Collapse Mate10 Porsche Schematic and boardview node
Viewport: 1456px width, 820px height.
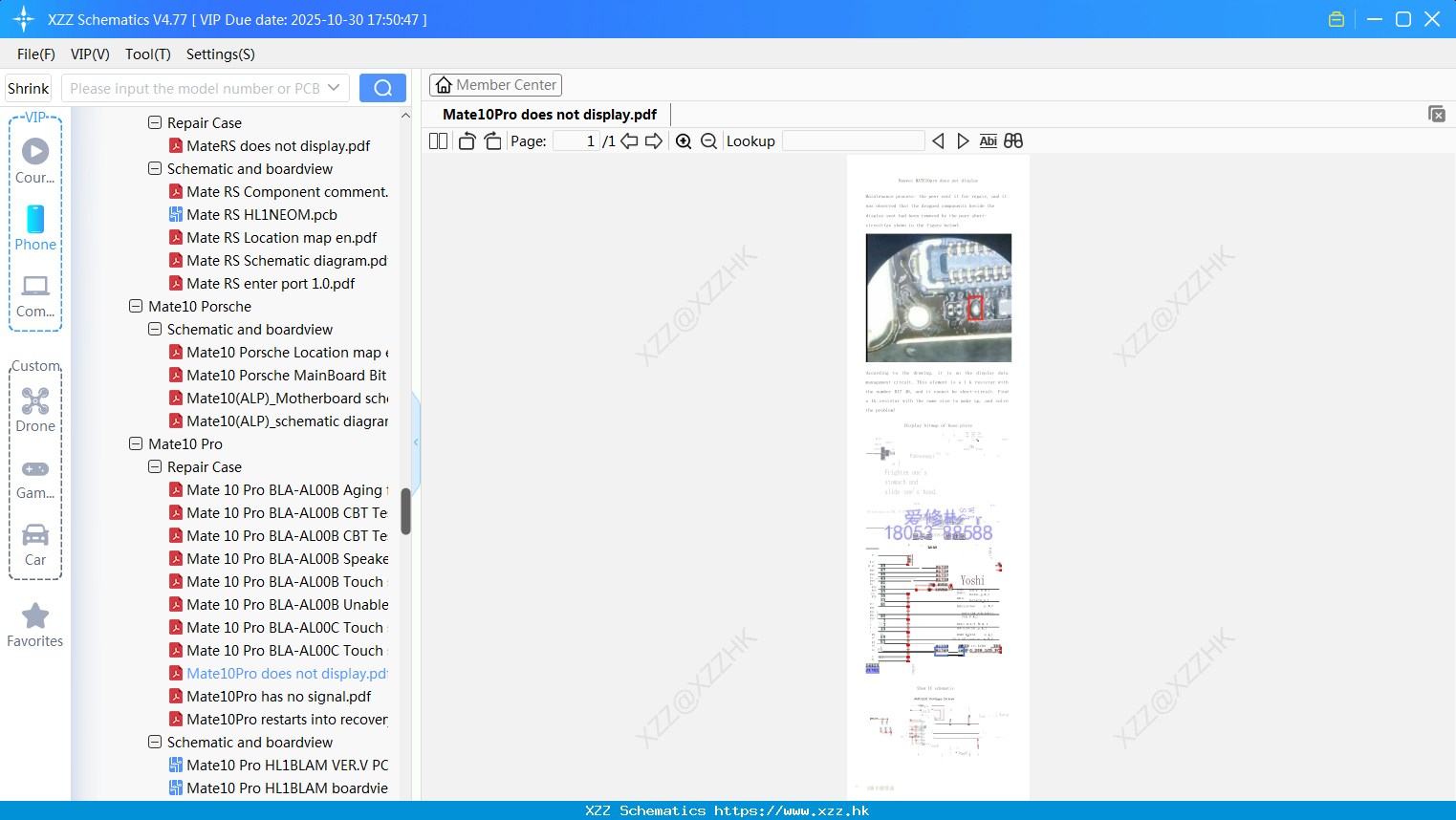155,329
